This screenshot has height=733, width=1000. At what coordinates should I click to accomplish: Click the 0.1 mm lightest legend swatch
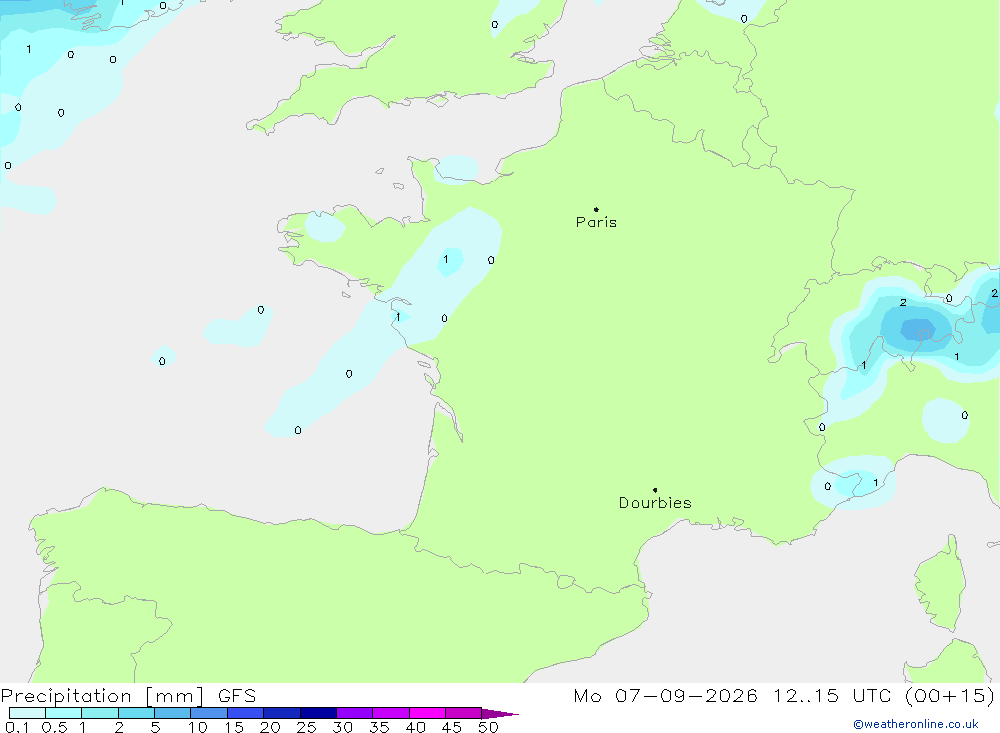(x=27, y=713)
